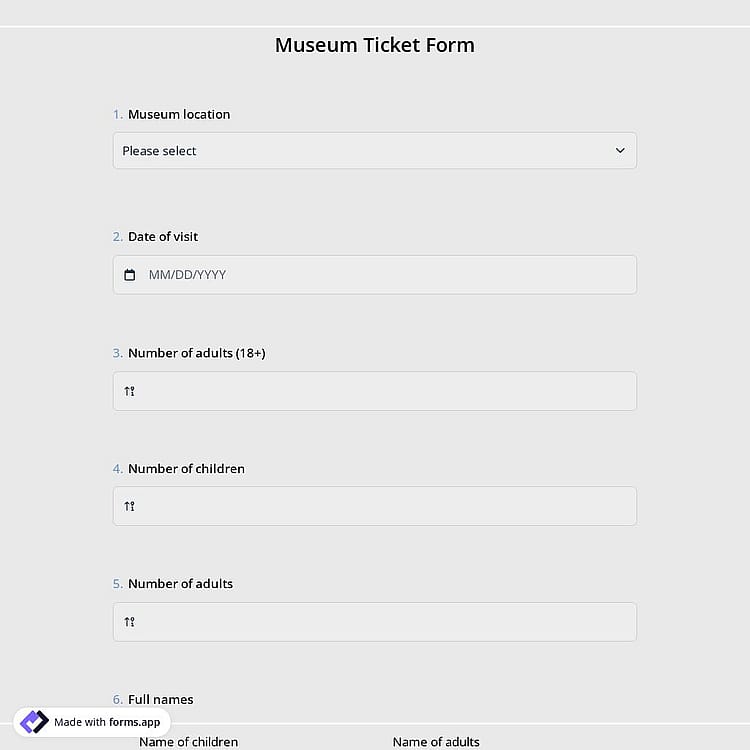Click inside Number of children input
Screen dimensions: 750x750
pyautogui.click(x=375, y=506)
